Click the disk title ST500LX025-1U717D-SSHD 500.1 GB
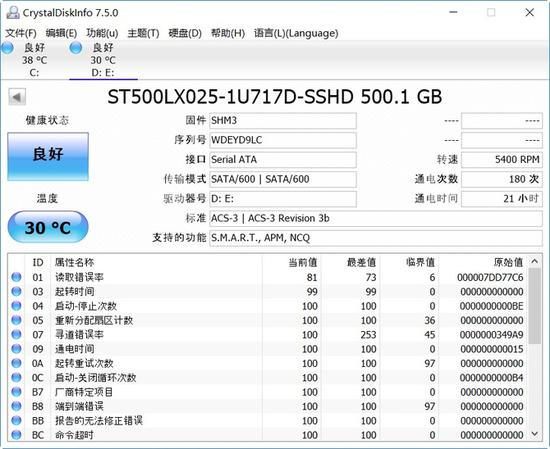This screenshot has height=449, width=550. pos(275,97)
